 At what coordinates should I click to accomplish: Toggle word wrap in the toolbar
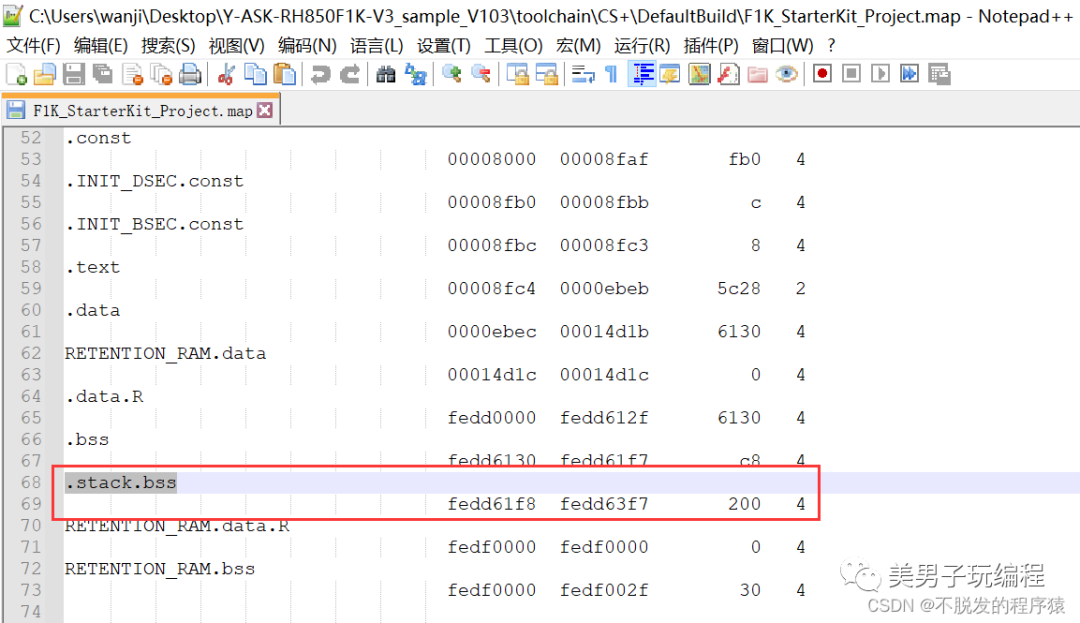(x=582, y=74)
